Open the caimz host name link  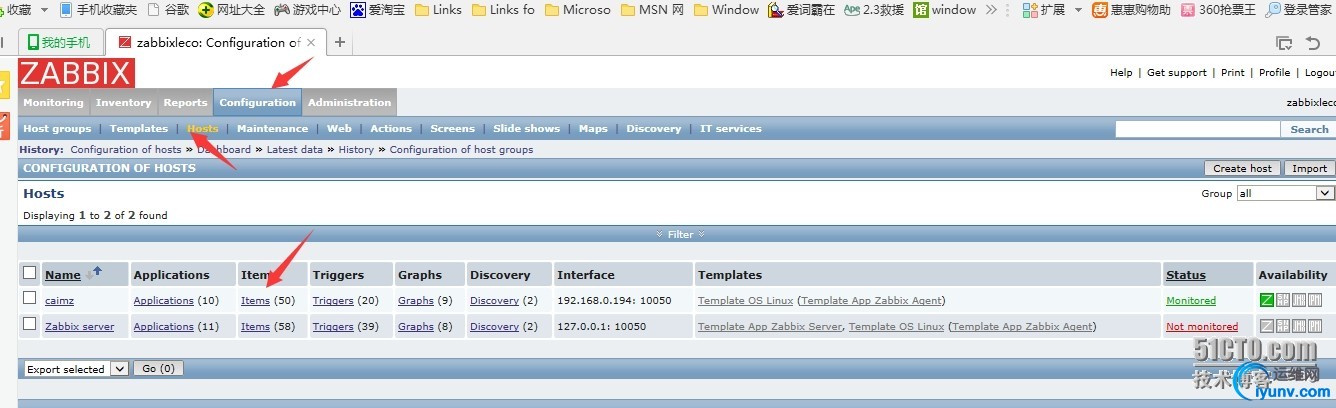click(x=60, y=300)
